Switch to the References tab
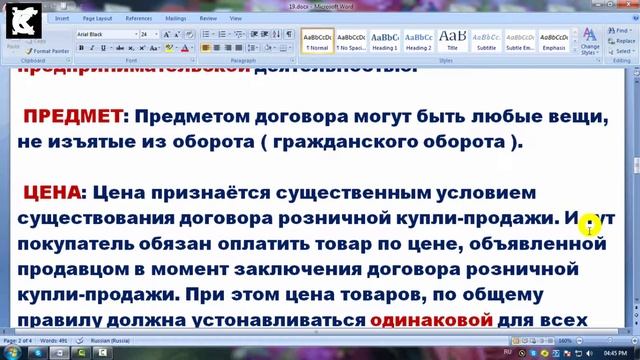 pyautogui.click(x=139, y=18)
